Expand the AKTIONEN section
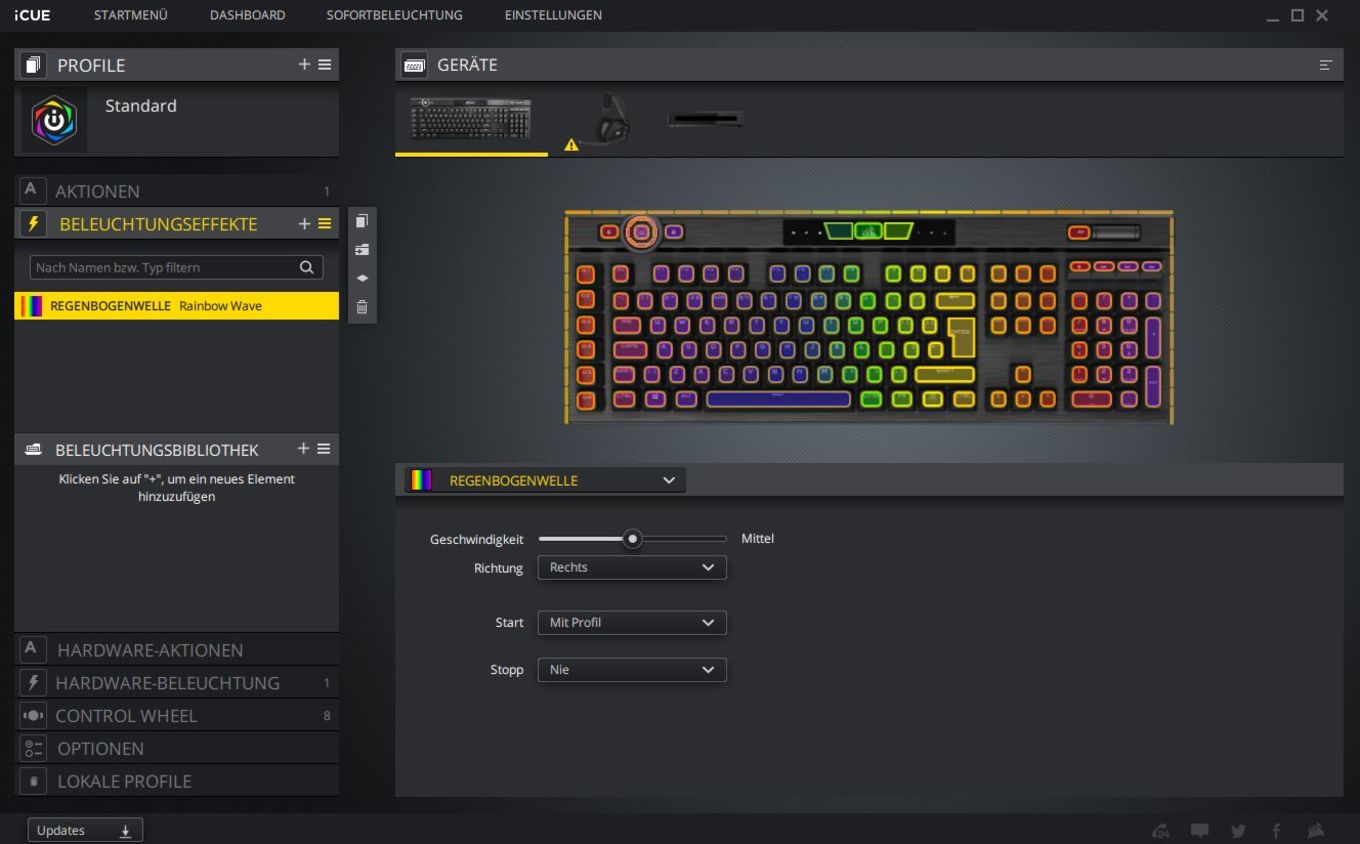 (177, 190)
